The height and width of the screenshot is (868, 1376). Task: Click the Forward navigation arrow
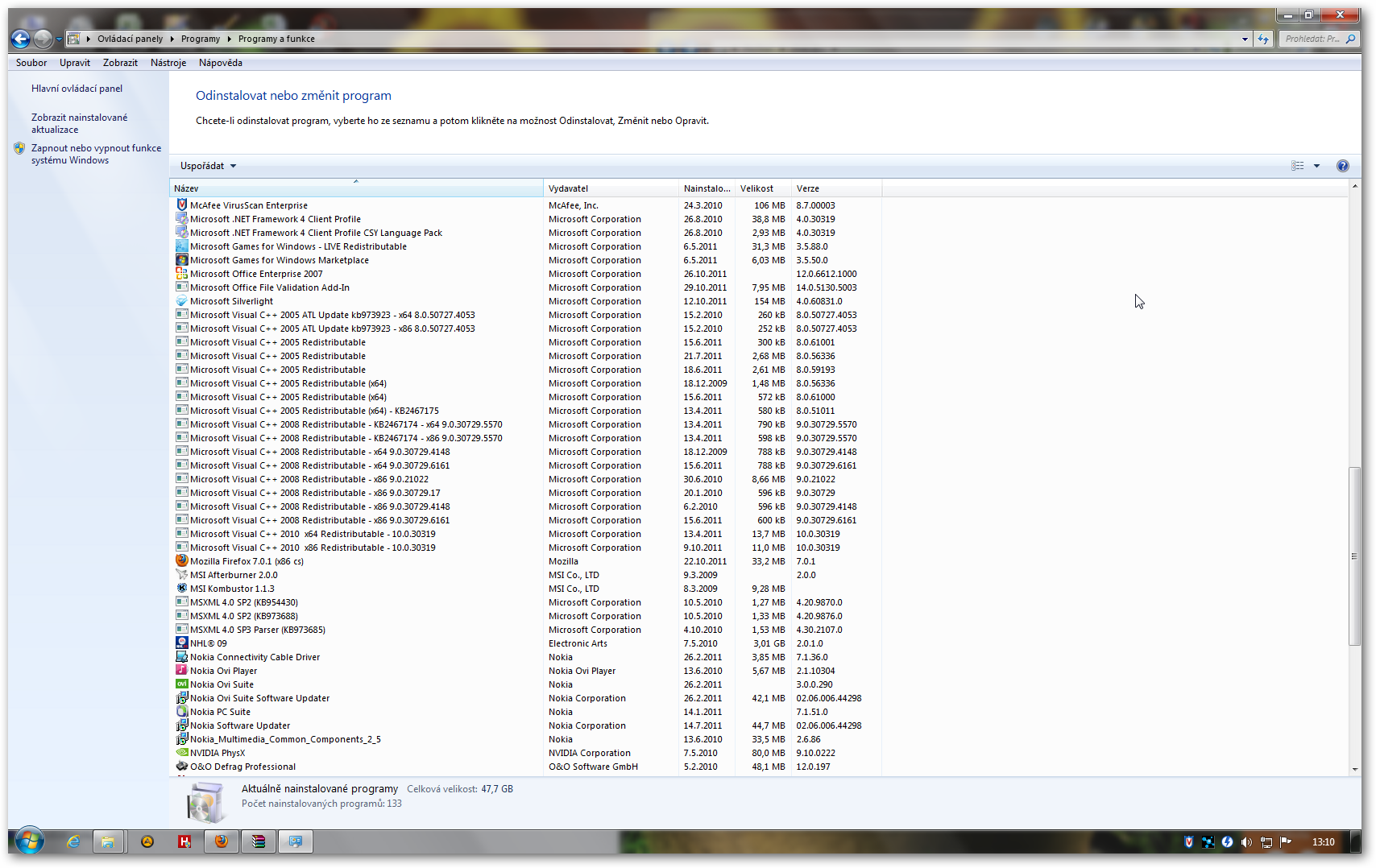tap(43, 39)
